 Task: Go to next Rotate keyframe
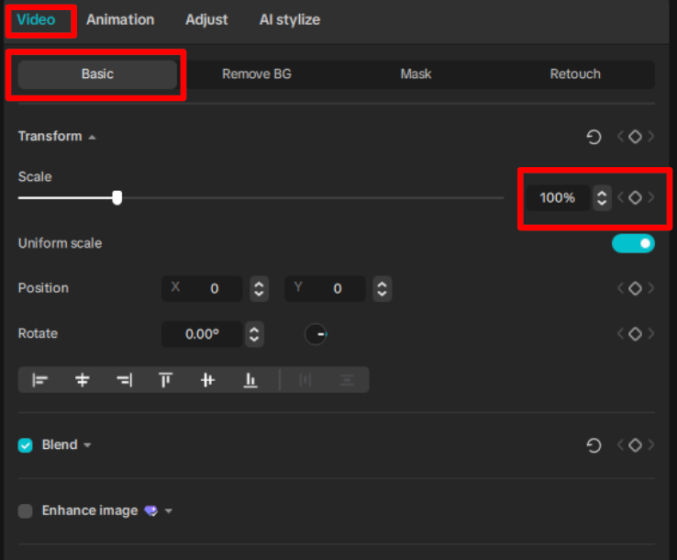click(650, 334)
